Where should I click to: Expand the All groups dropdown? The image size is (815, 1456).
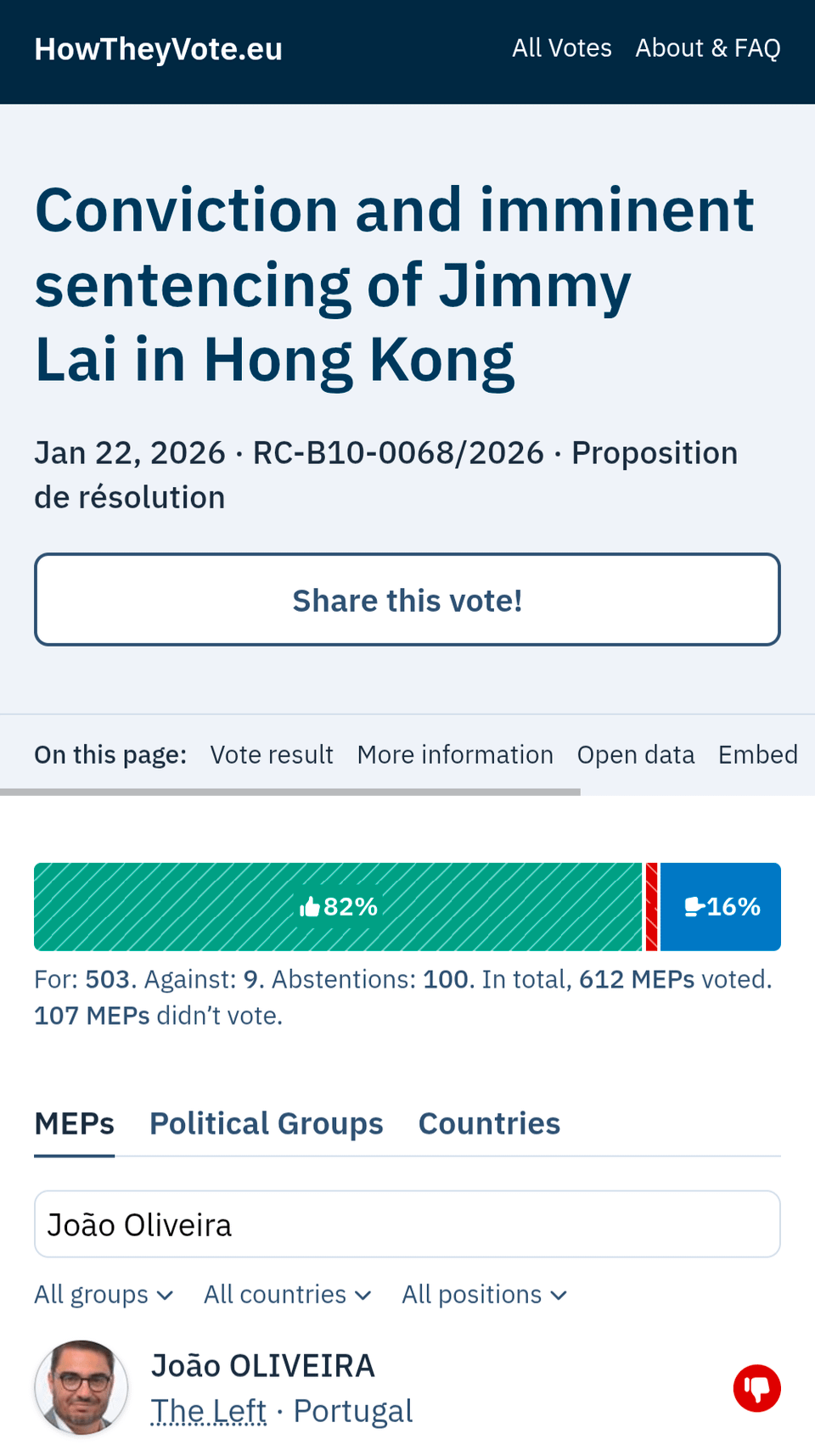pyautogui.click(x=104, y=1295)
